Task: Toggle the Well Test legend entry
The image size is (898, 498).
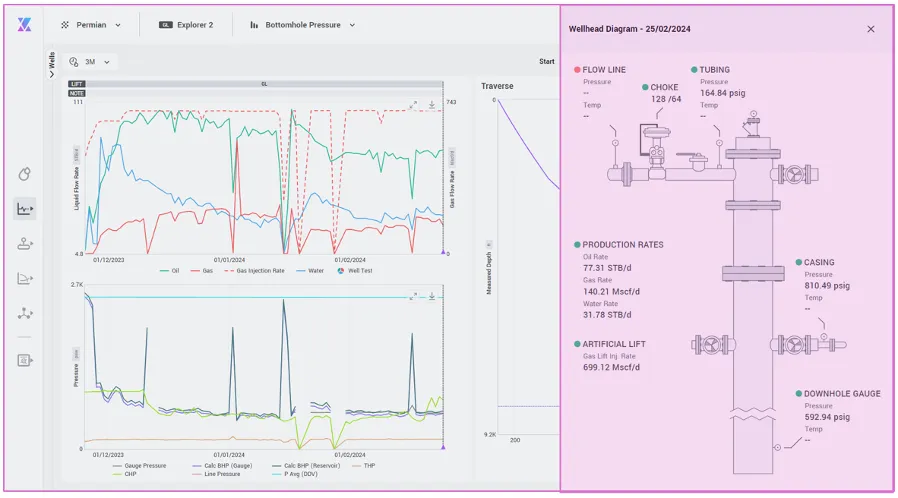Action: (x=355, y=271)
